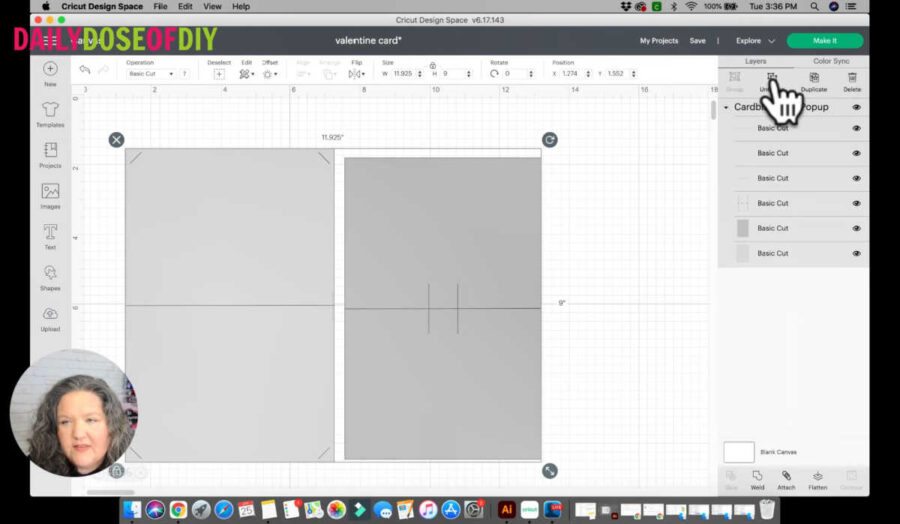Open the Edit dropdown in toolbar
900x524 pixels.
246,74
